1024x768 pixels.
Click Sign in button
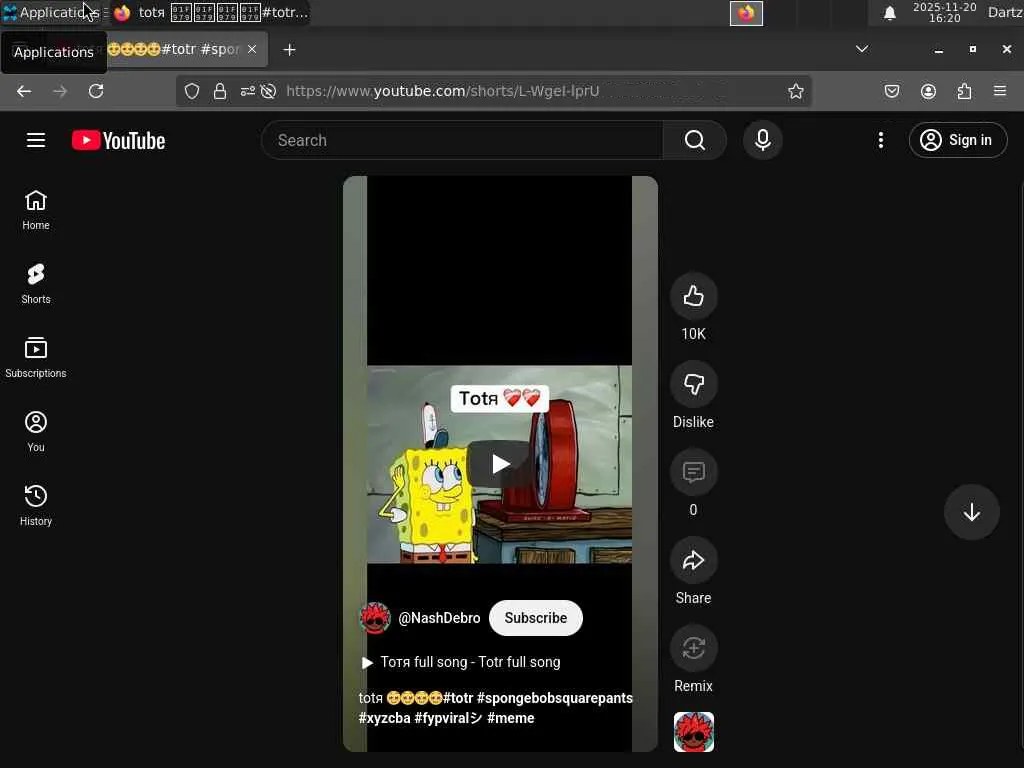click(958, 140)
